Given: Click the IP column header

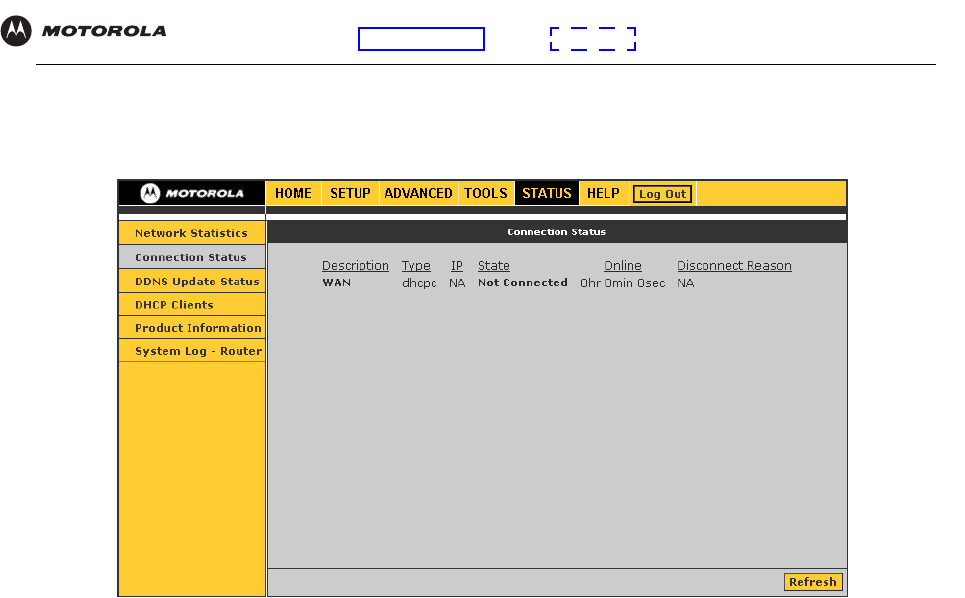Looking at the screenshot, I should (x=457, y=266).
